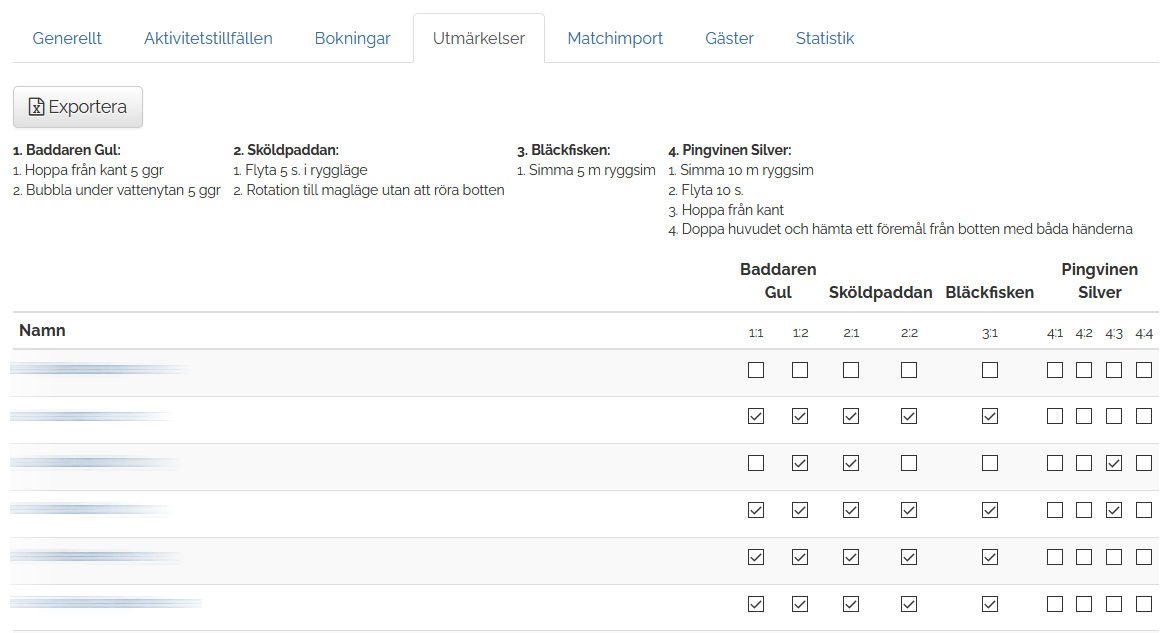The height and width of the screenshot is (633, 1172).
Task: Check the 4:4 box in first row
Action: coord(1144,370)
